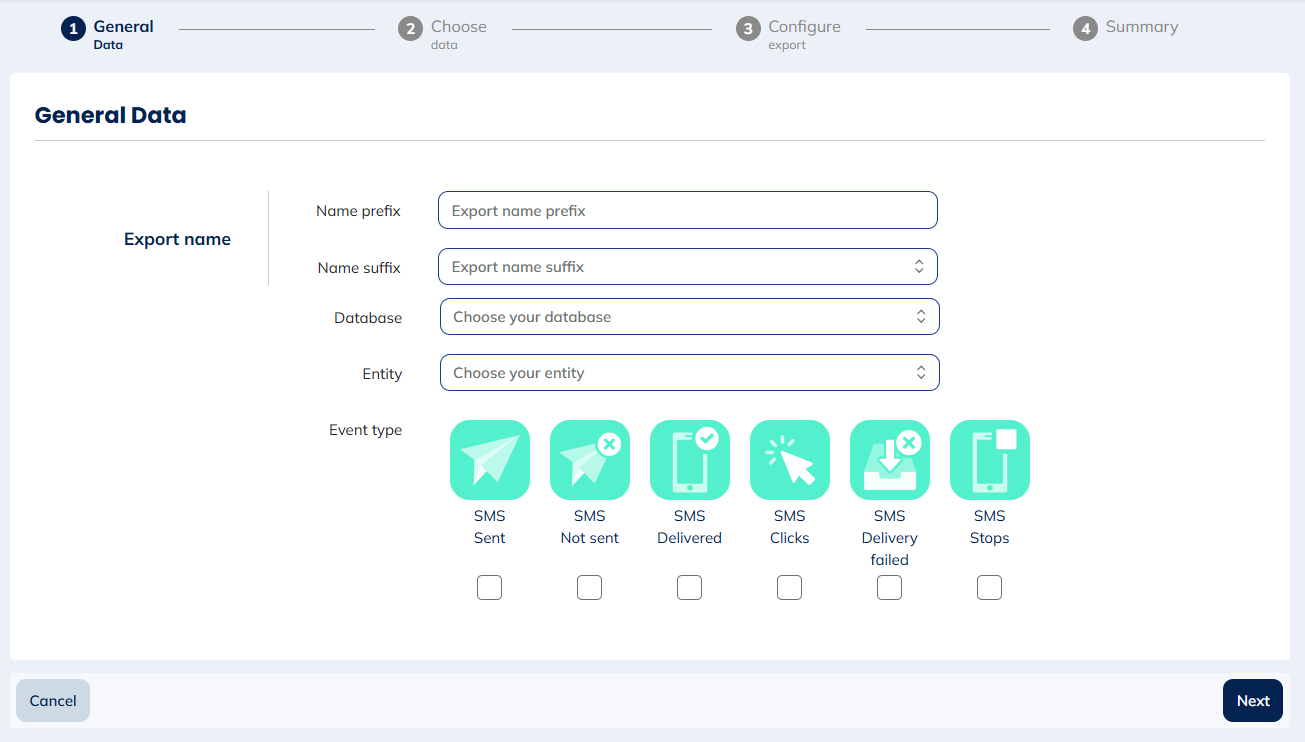This screenshot has height=742, width=1305.
Task: Cancel the export wizard
Action: [52, 700]
